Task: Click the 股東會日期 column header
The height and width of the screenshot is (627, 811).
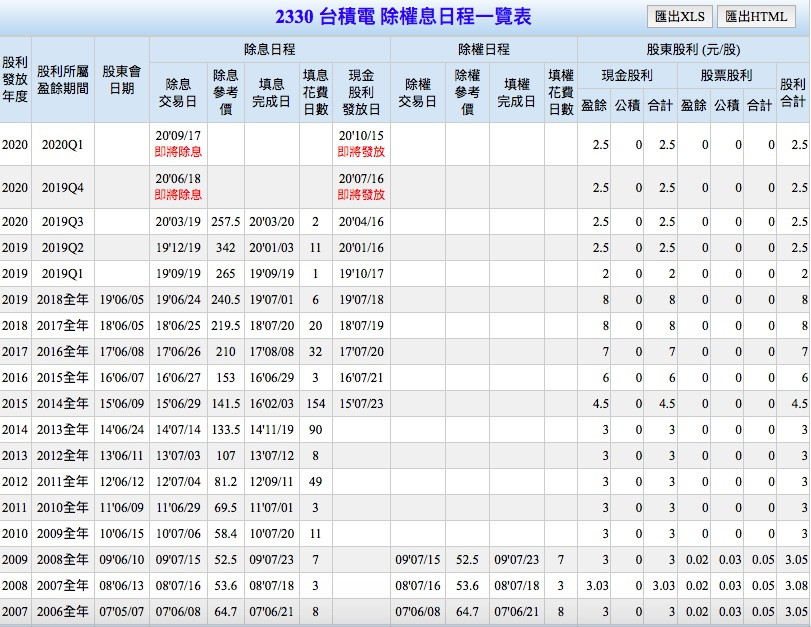Action: pyautogui.click(x=122, y=80)
